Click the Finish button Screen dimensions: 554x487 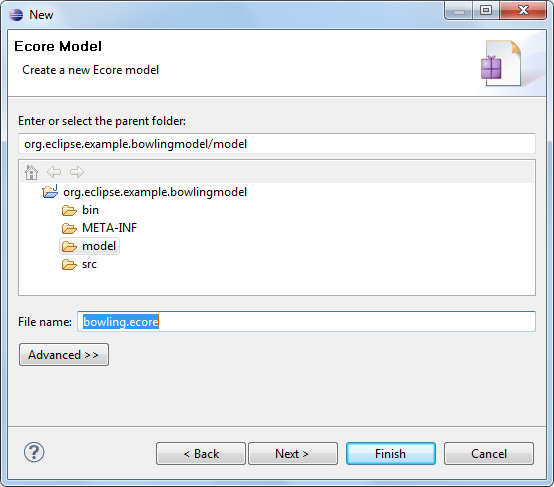(391, 453)
